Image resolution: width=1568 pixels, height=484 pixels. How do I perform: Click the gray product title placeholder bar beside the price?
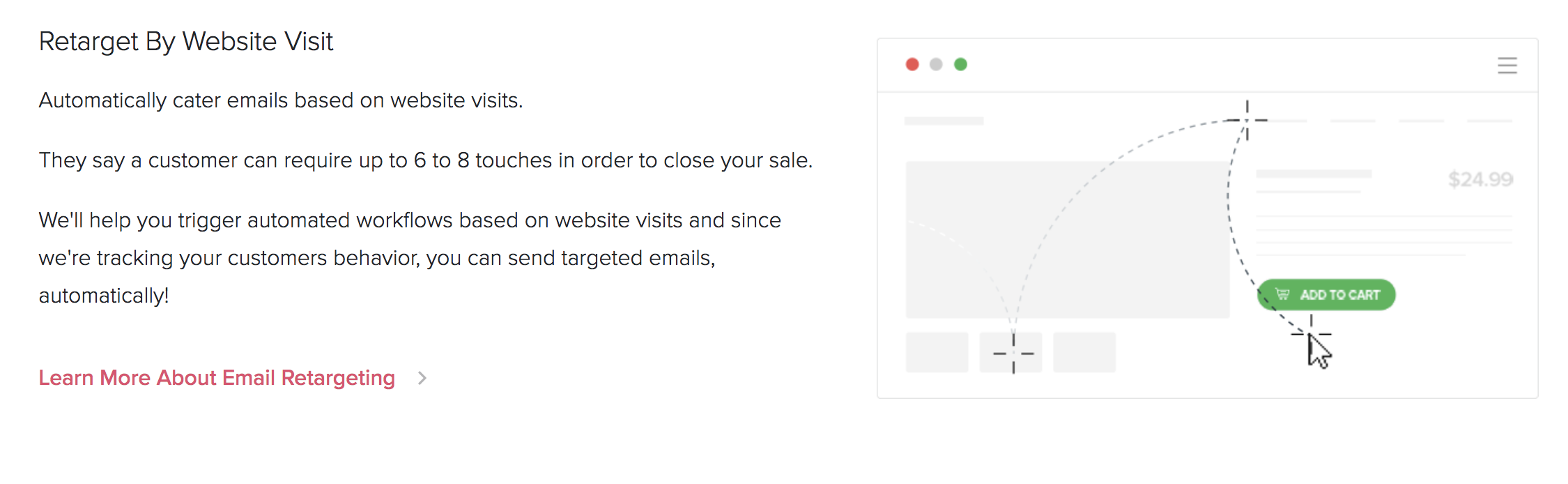point(1314,174)
